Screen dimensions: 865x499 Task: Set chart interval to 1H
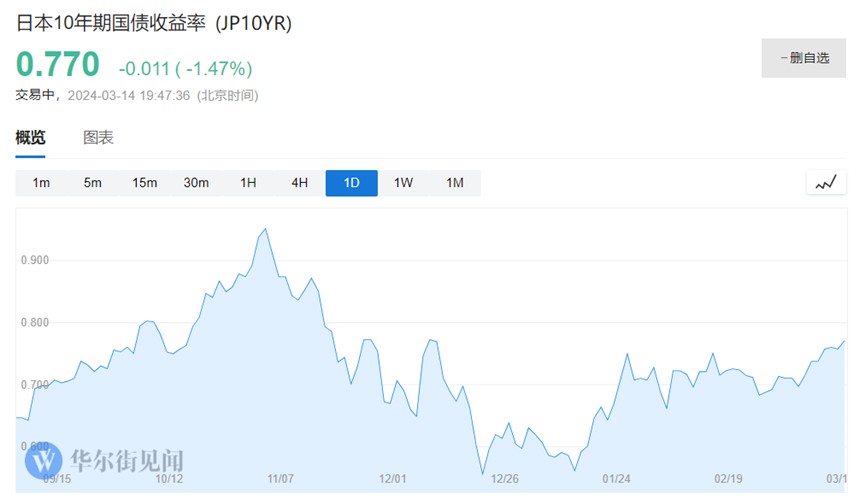248,183
